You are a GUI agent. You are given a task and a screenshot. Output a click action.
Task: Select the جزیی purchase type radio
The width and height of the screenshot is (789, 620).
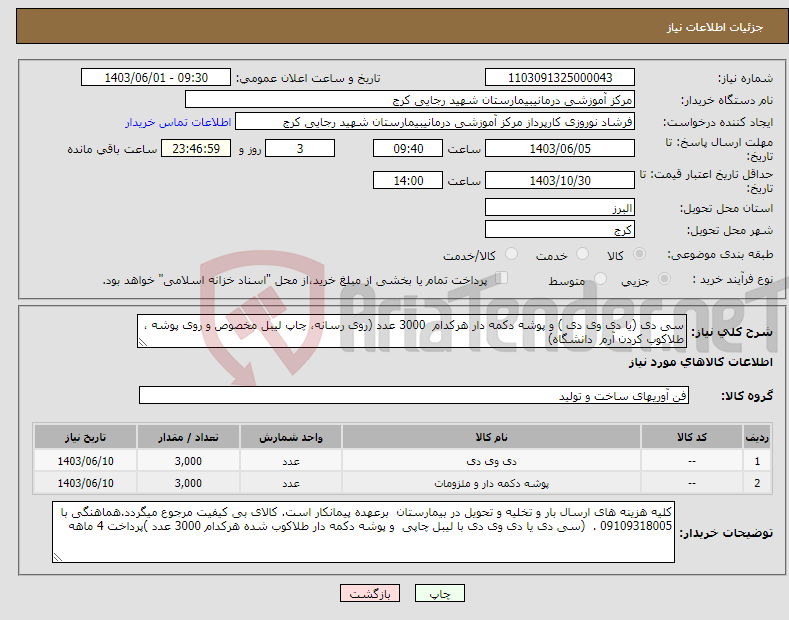coord(664,278)
